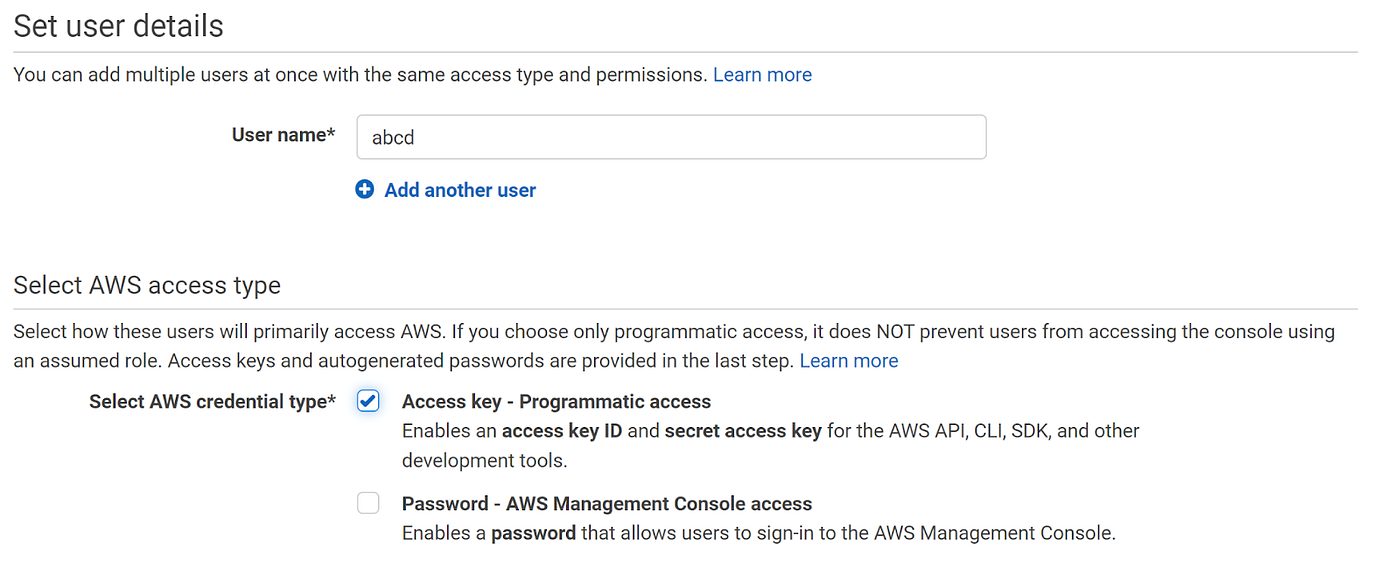Screen dimensions: 1400x583
Task: Click the checkmark icon in the selected checkbox
Action: (368, 401)
